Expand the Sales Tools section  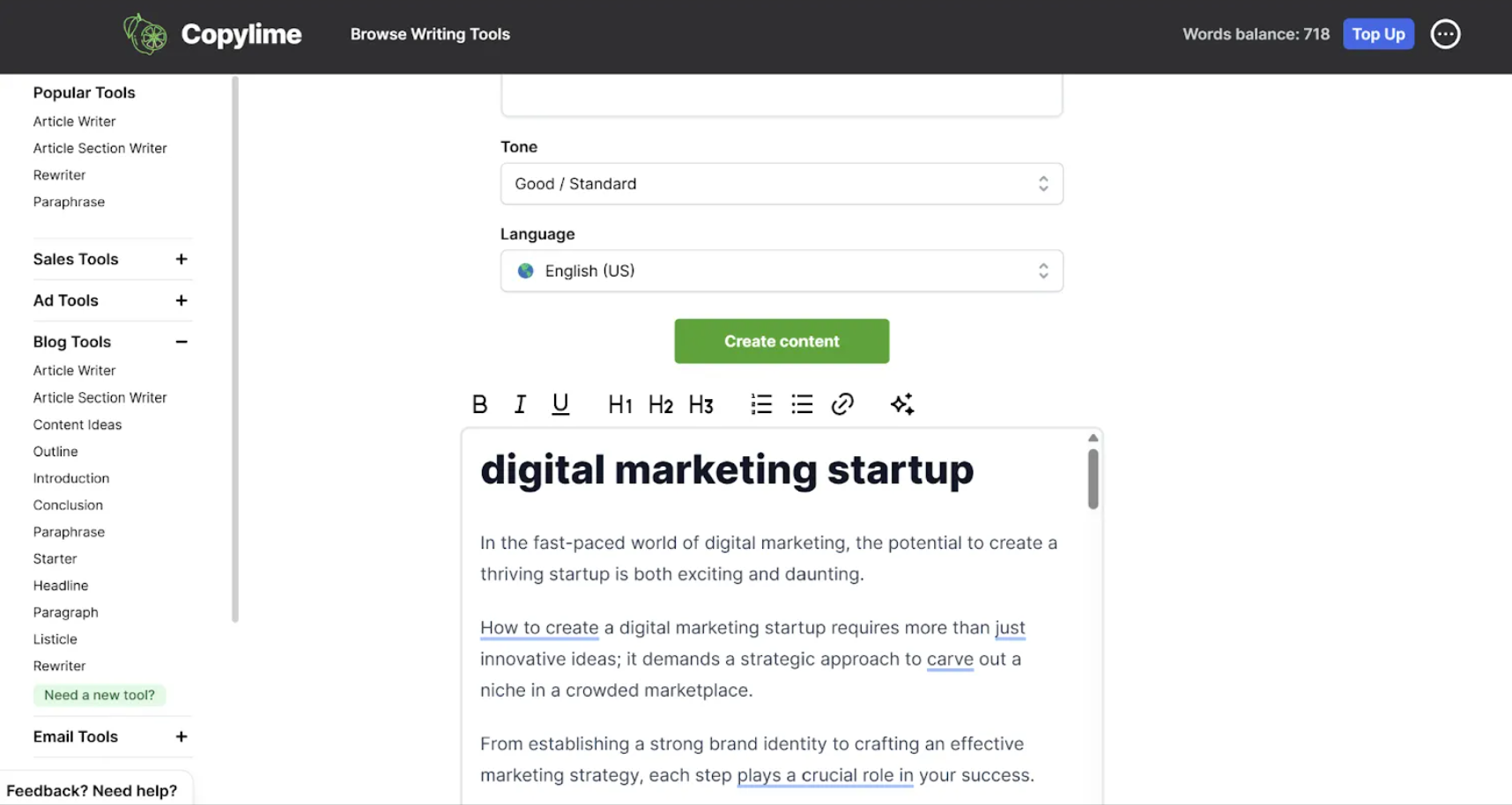tap(182, 259)
